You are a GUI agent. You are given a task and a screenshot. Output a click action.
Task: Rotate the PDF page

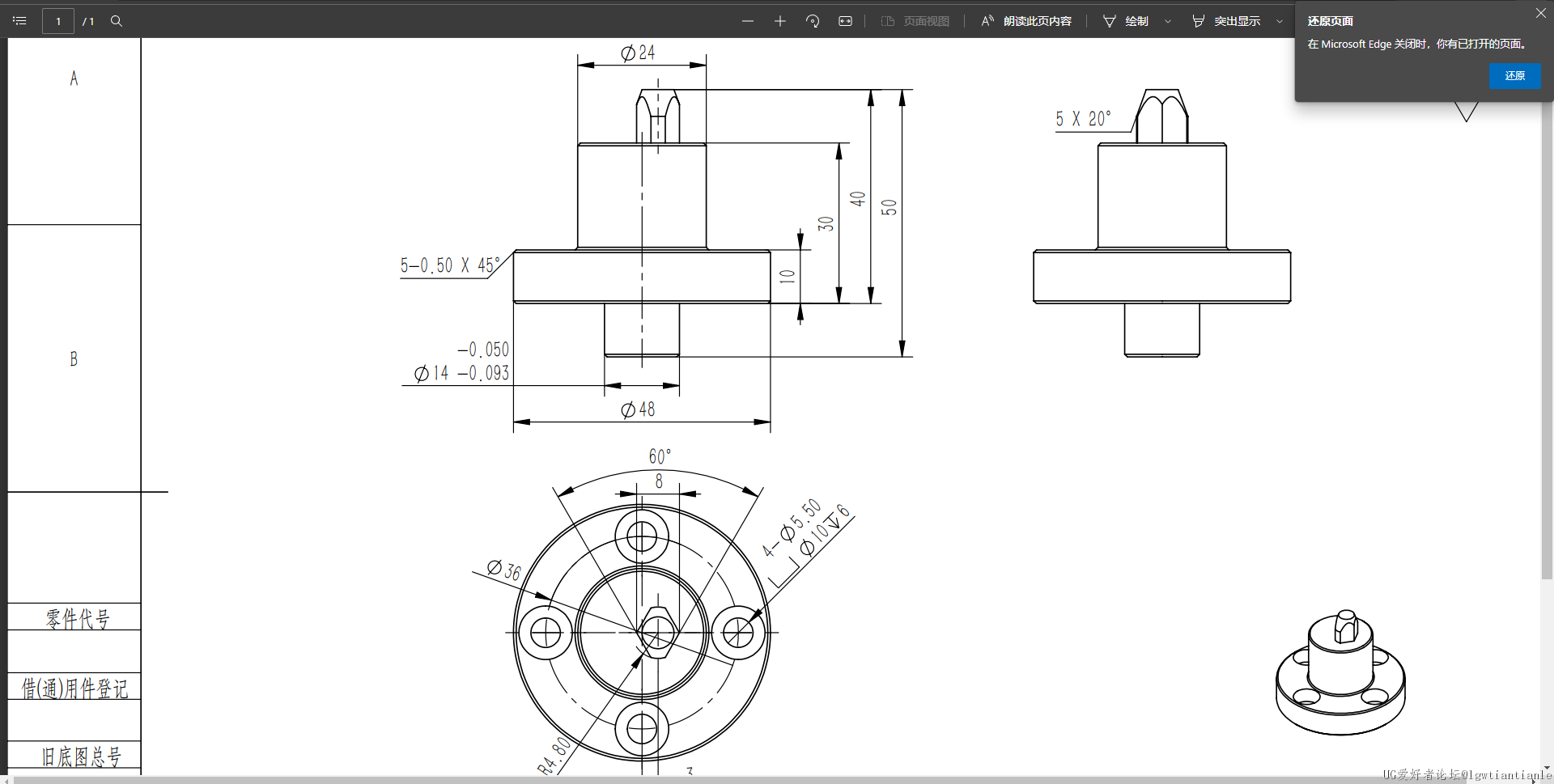pyautogui.click(x=813, y=21)
